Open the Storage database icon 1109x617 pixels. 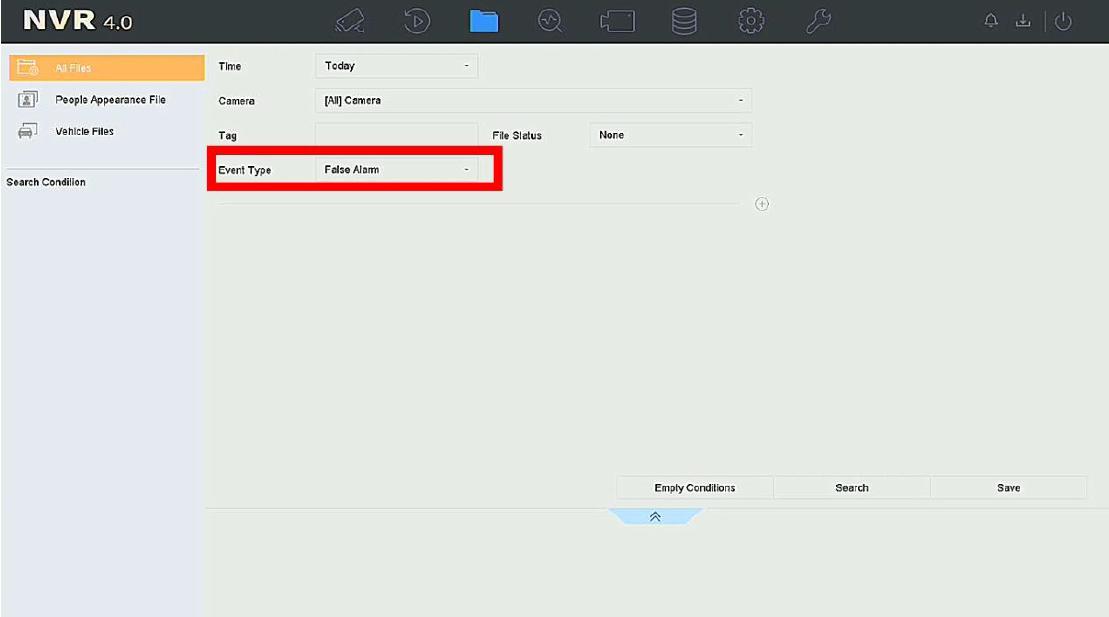point(684,21)
